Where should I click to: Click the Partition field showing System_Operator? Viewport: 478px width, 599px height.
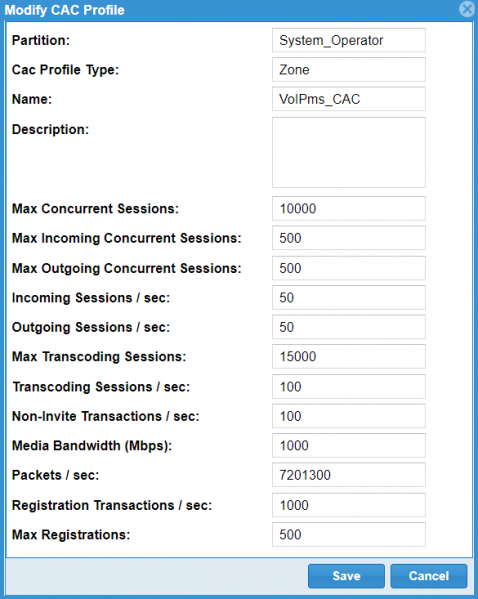[x=348, y=40]
